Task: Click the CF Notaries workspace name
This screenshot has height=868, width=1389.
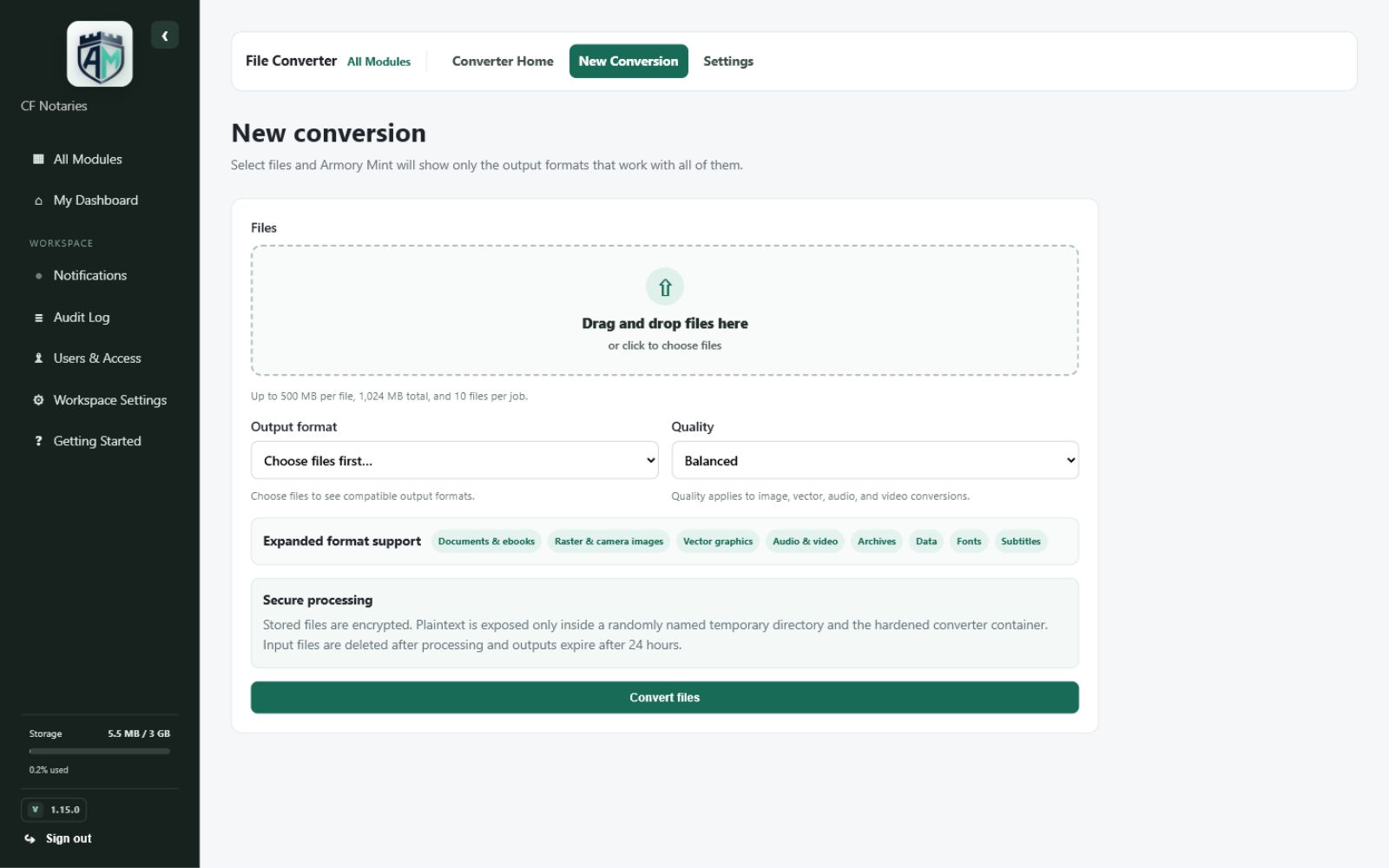Action: [54, 106]
